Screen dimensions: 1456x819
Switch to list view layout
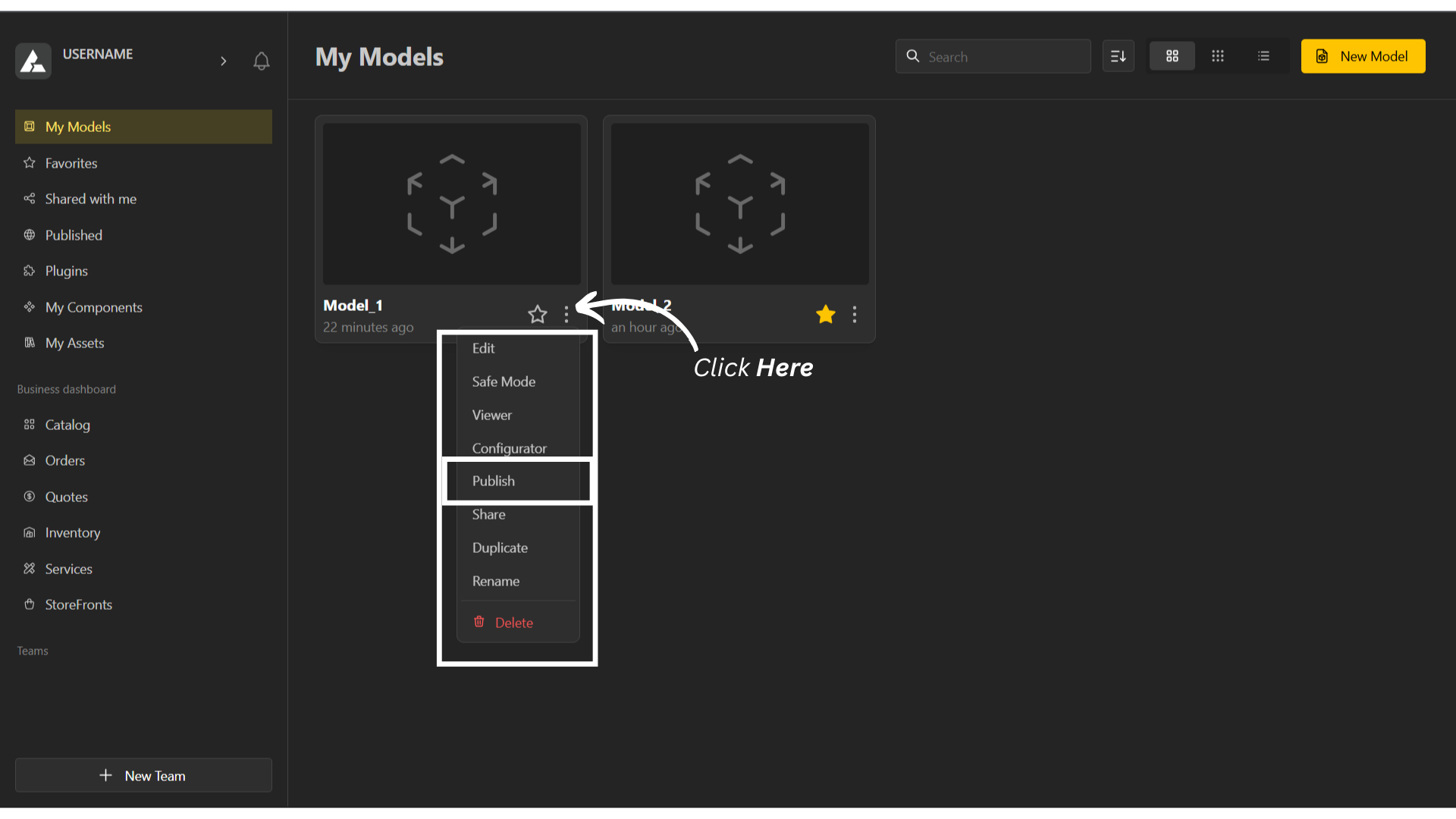1263,56
